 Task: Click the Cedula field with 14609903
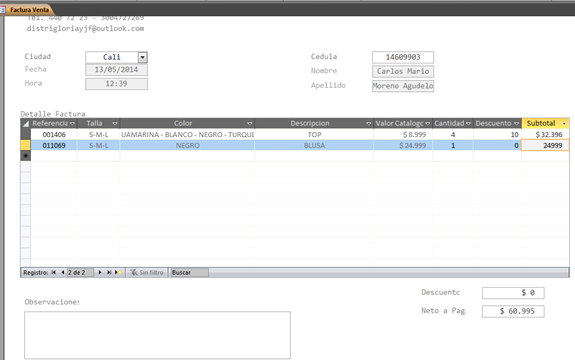(x=403, y=57)
